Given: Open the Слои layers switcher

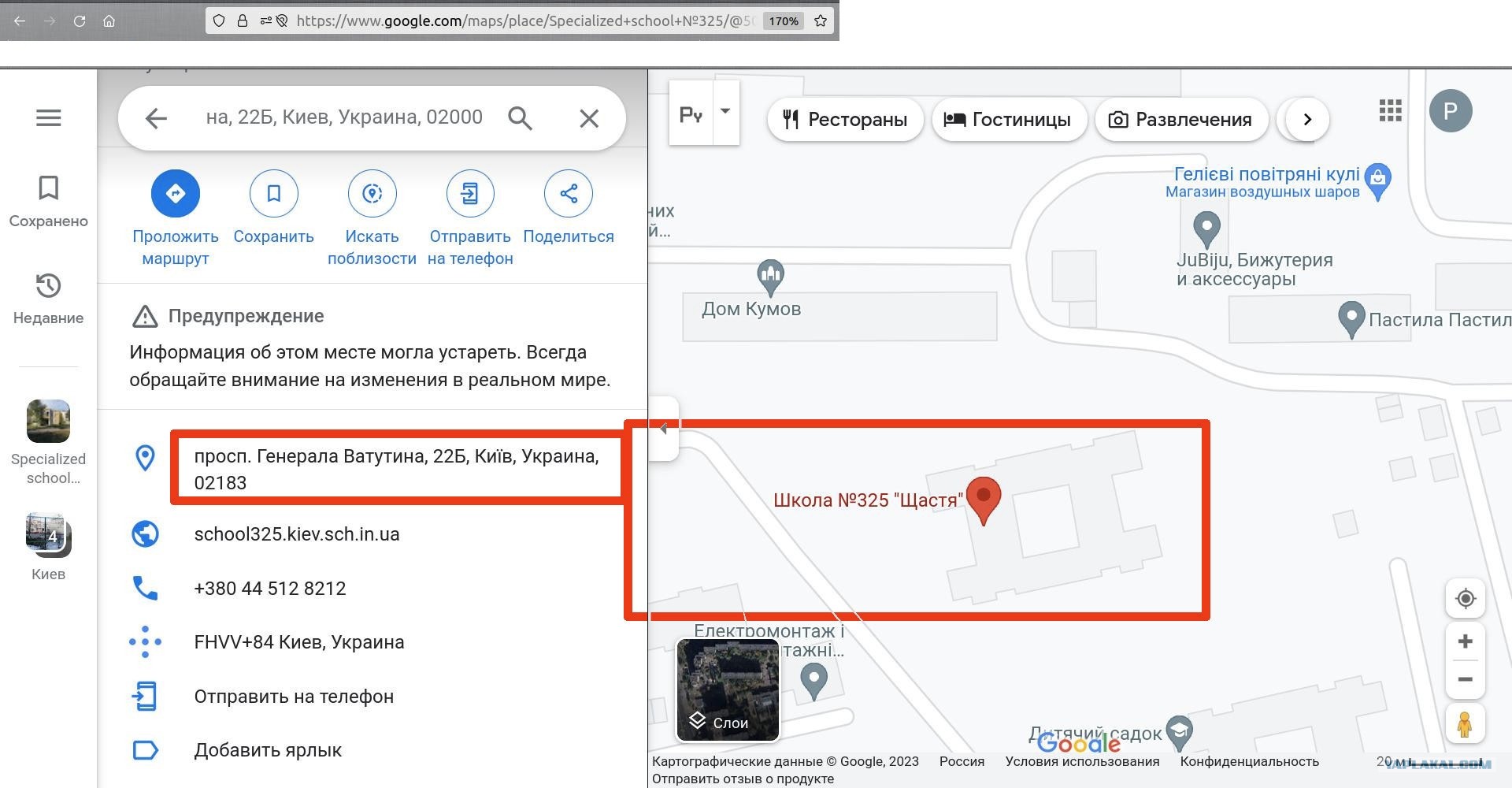Looking at the screenshot, I should point(728,690).
